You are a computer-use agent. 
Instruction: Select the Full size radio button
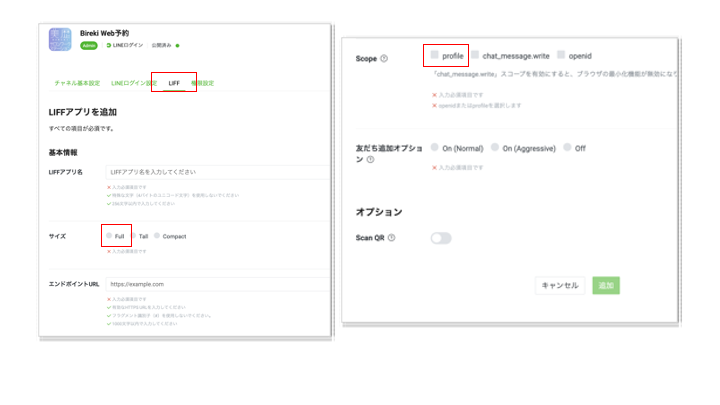coord(109,236)
